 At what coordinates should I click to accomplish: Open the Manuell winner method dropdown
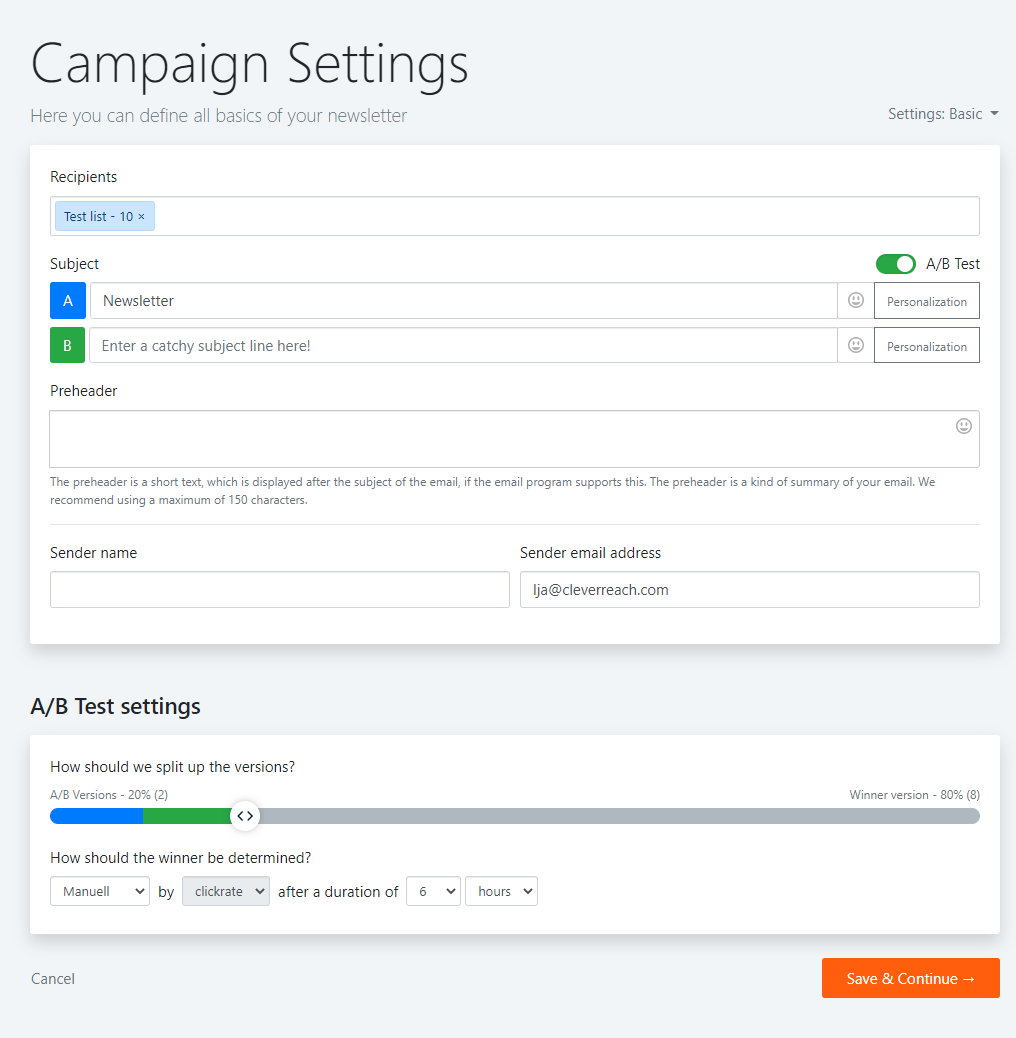100,892
